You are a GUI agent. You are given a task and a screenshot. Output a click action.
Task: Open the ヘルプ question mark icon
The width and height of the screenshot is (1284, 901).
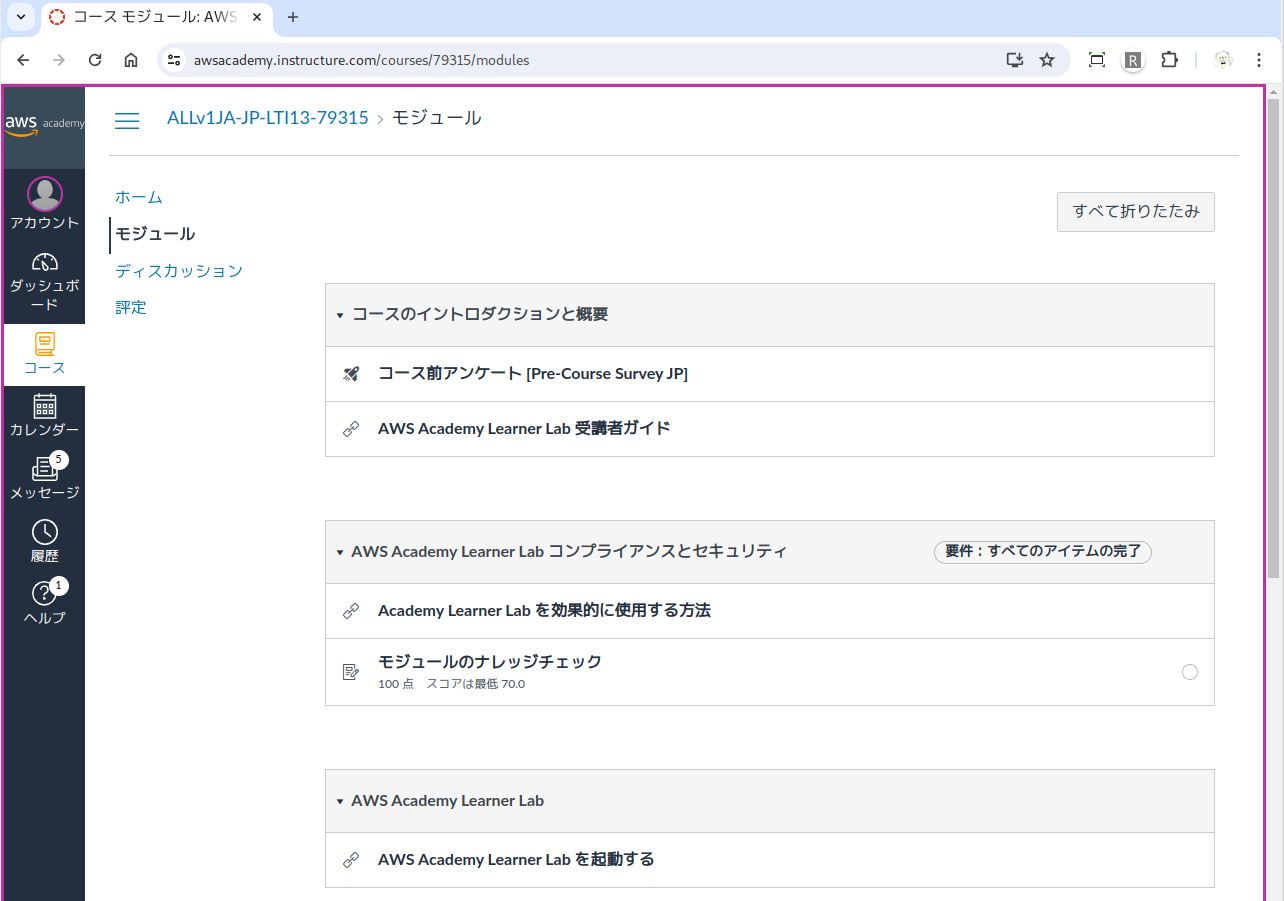tap(45, 594)
